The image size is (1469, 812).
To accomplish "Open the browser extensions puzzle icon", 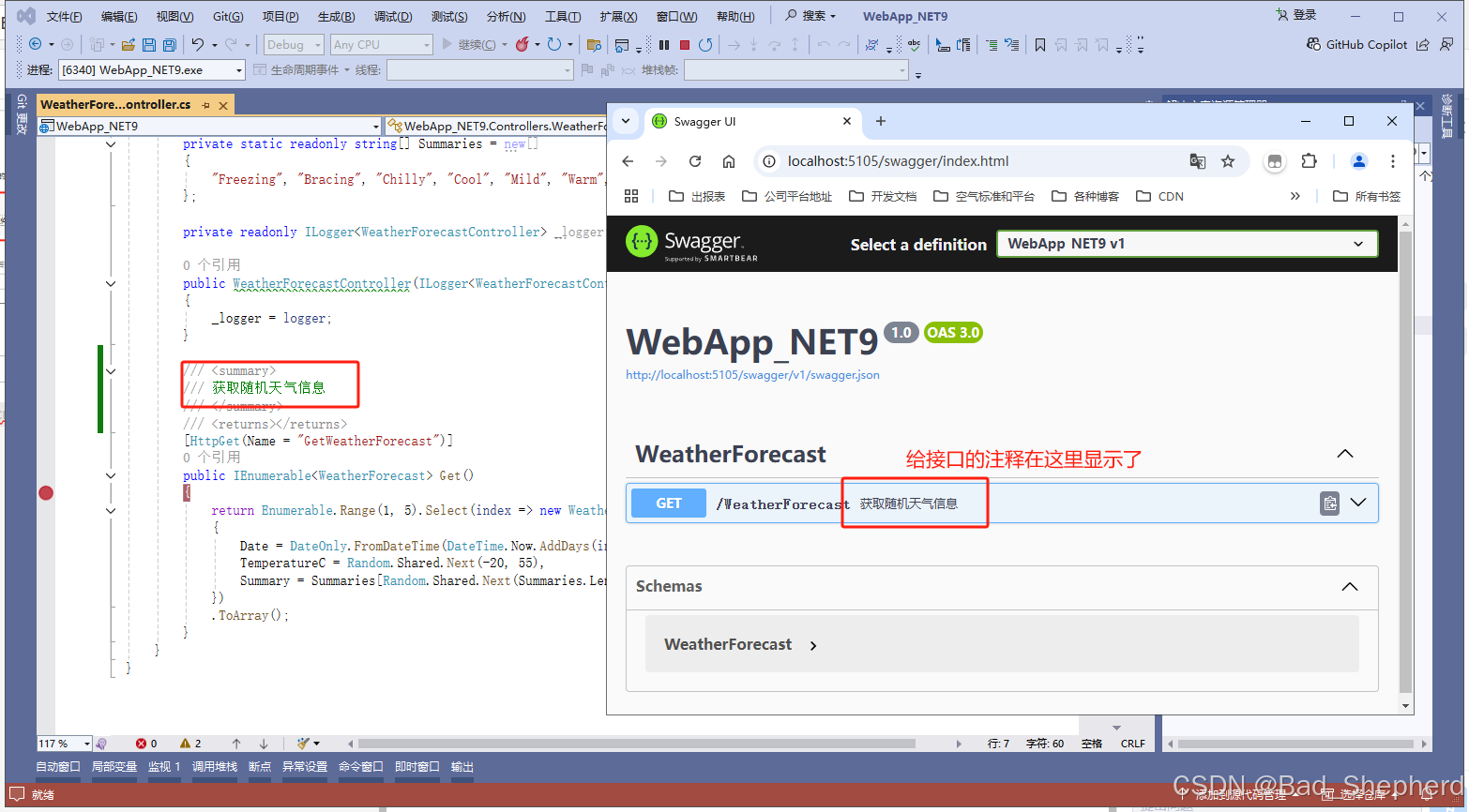I will click(1310, 161).
